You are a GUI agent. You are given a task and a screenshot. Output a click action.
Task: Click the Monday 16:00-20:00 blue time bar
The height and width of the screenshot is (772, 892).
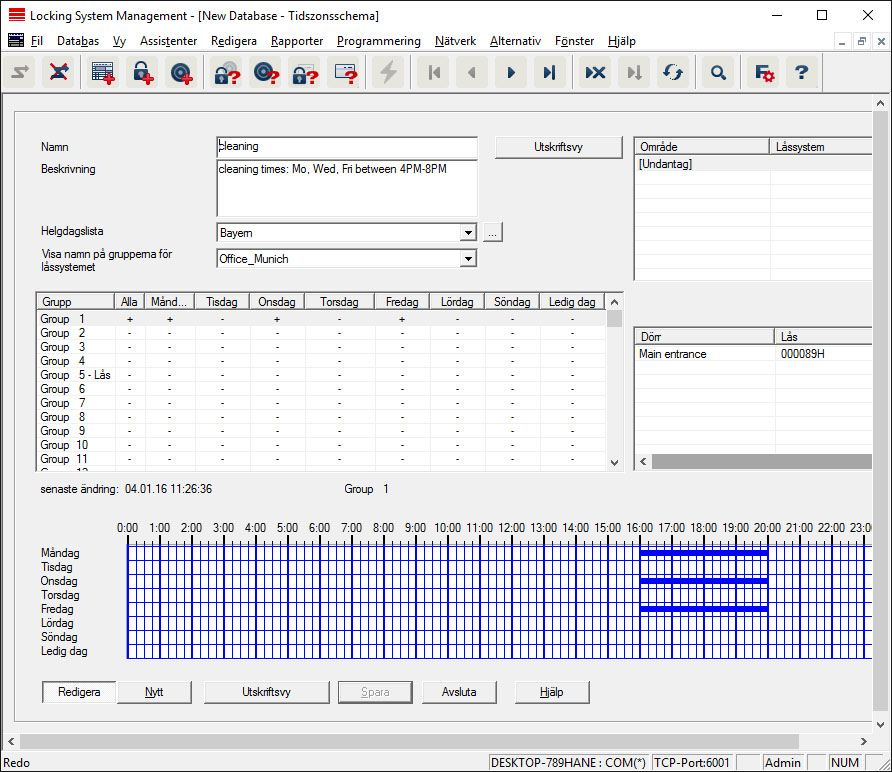tap(703, 553)
